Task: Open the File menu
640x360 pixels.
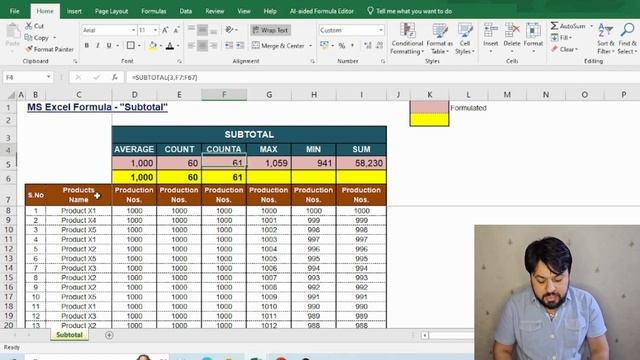Action: click(x=15, y=11)
